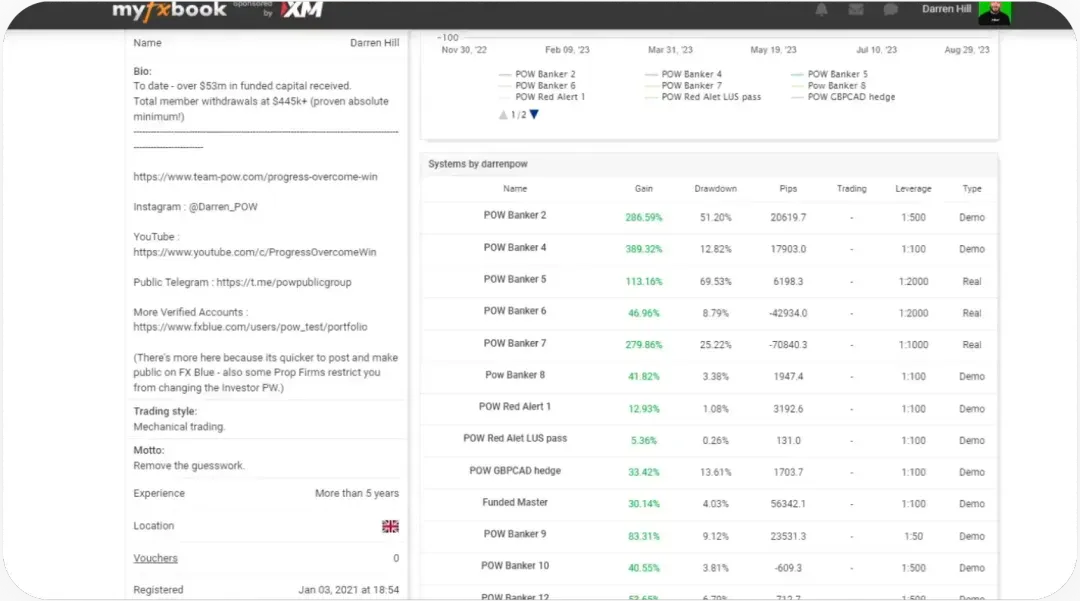This screenshot has width=1080, height=601.
Task: Click the XM sponsor logo
Action: (300, 10)
